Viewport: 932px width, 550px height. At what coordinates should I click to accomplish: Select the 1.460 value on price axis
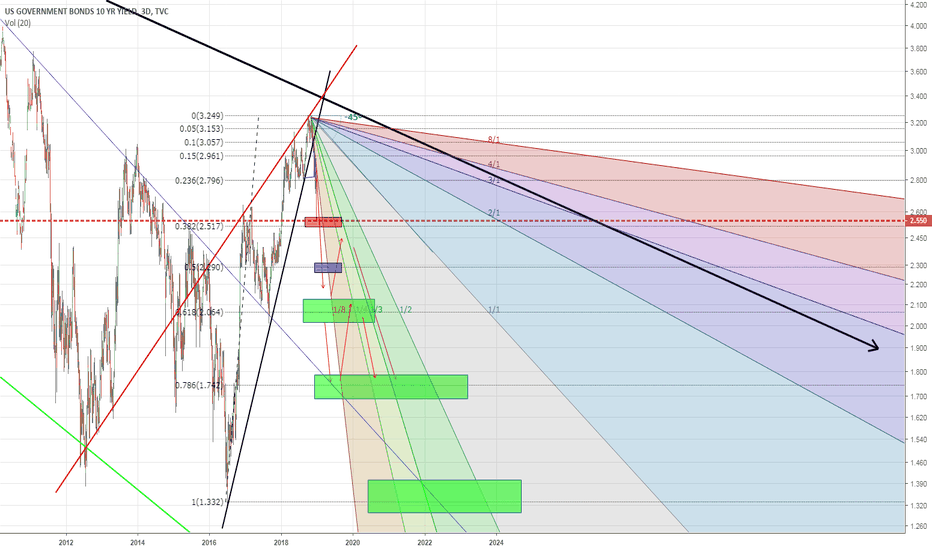tap(918, 462)
